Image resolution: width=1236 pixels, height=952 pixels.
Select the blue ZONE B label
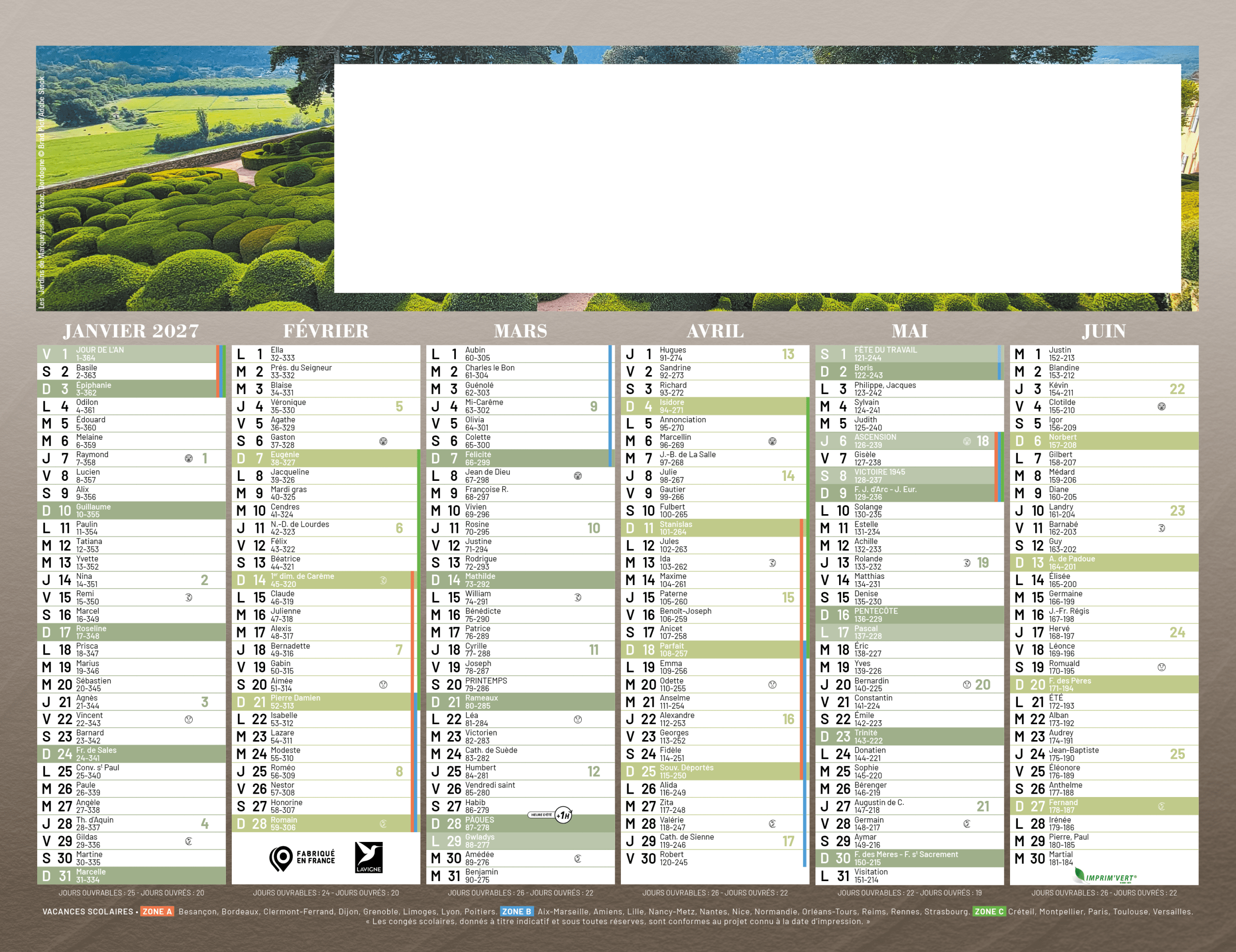pyautogui.click(x=516, y=912)
